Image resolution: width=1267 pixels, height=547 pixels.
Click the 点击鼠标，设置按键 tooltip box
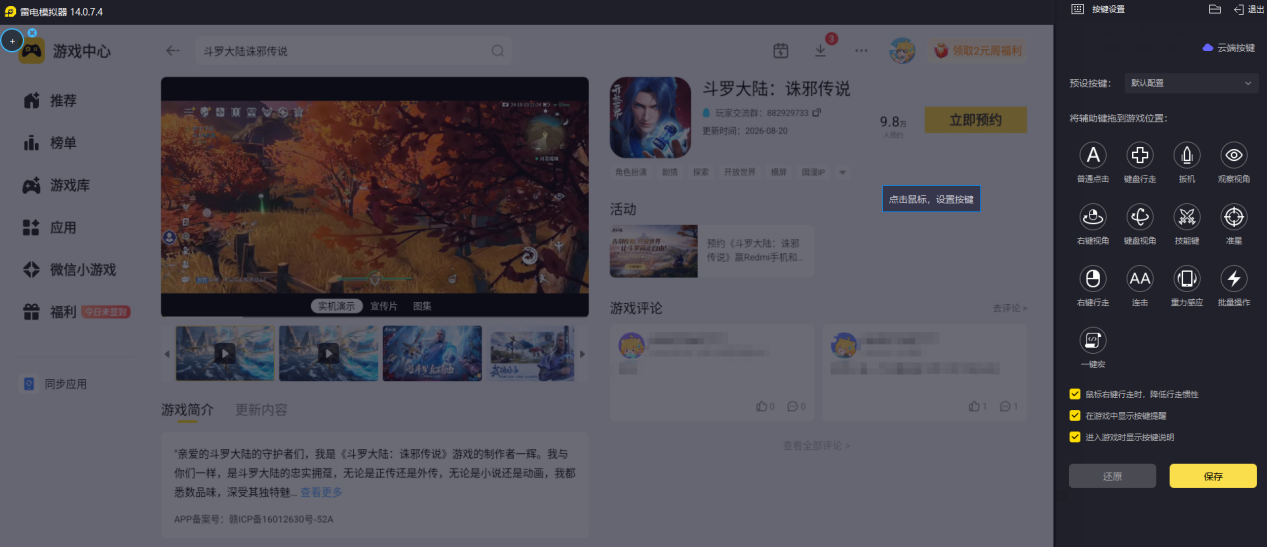[931, 199]
